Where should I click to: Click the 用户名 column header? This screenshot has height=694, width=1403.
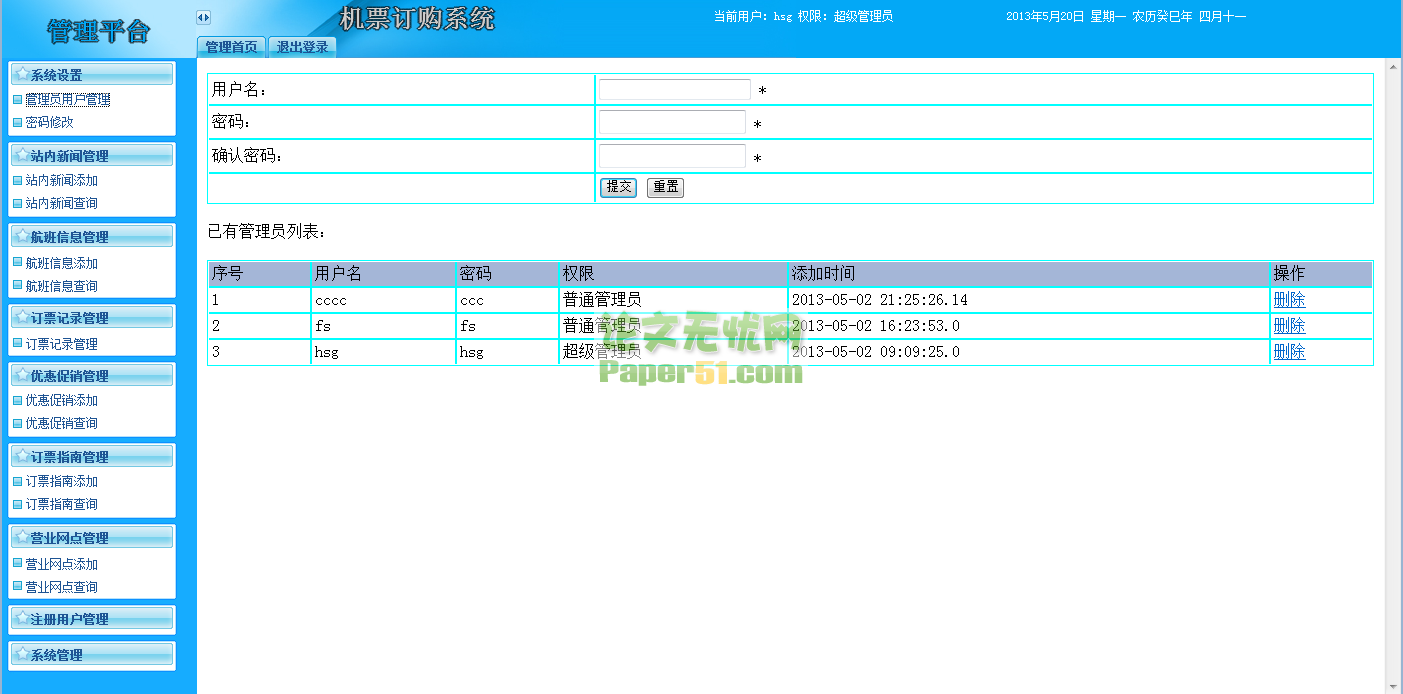[383, 274]
